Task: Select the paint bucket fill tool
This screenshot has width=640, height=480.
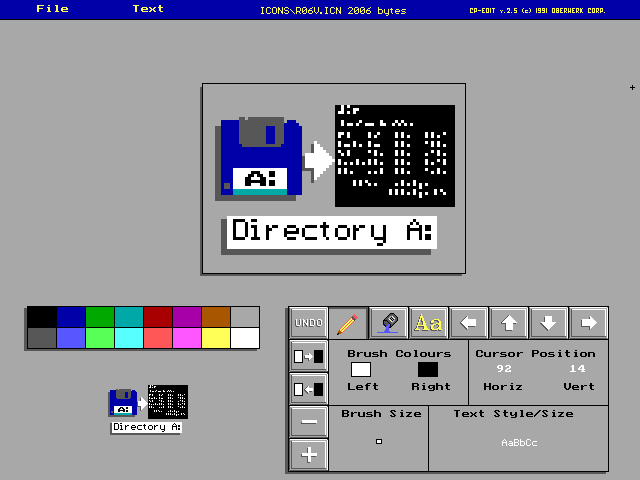Action: click(x=388, y=323)
